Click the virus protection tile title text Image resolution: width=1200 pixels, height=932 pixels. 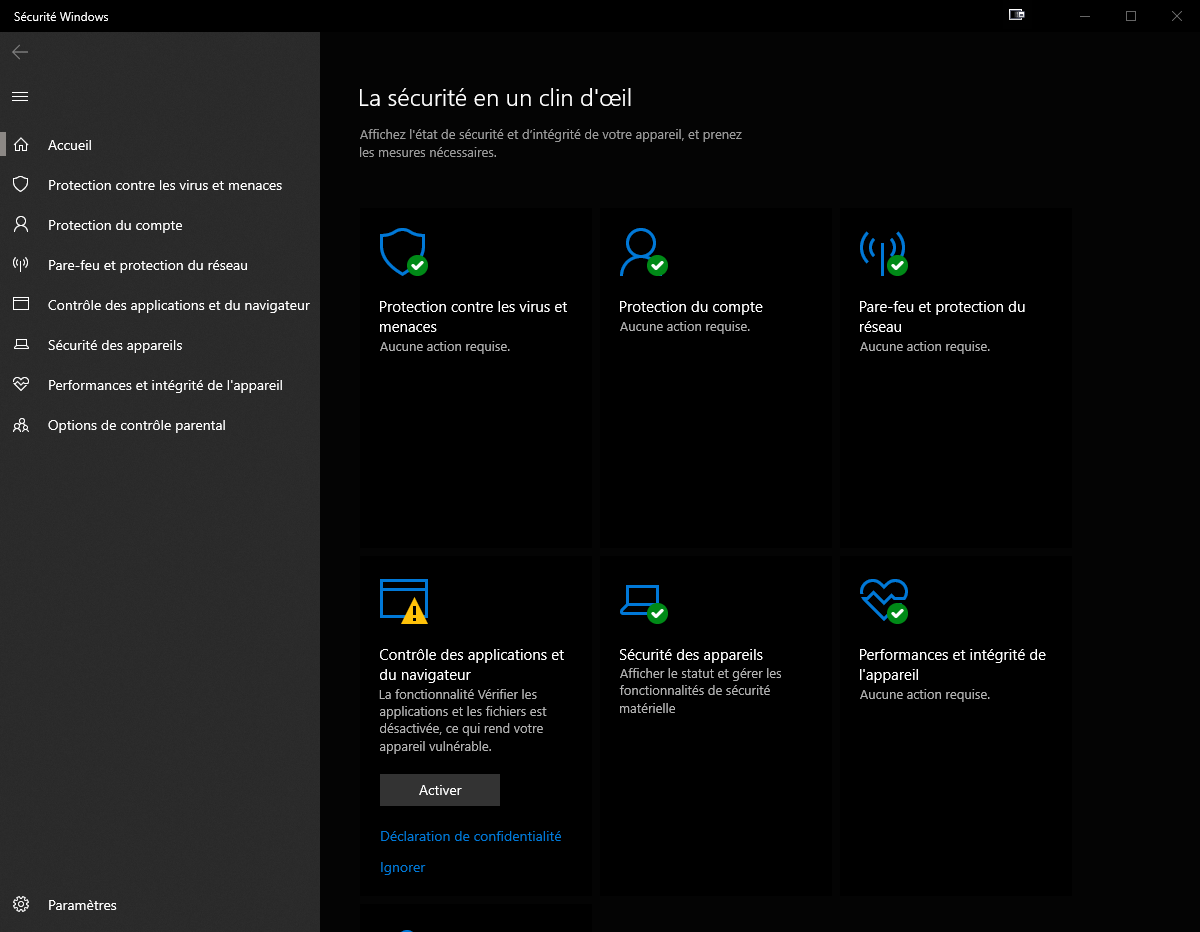tap(473, 317)
